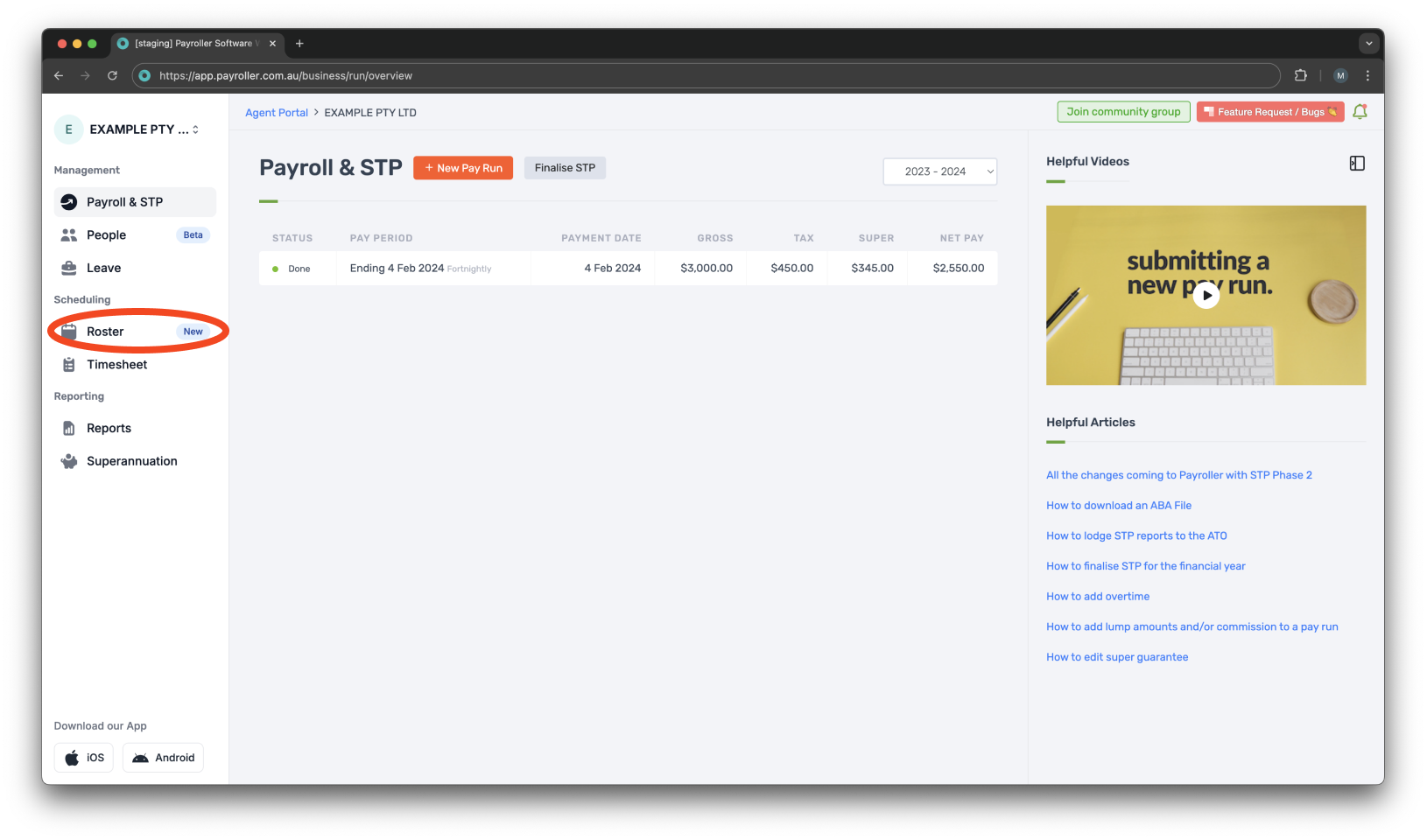Download the Android app button
Viewport: 1427px width, 840px height.
tap(163, 758)
